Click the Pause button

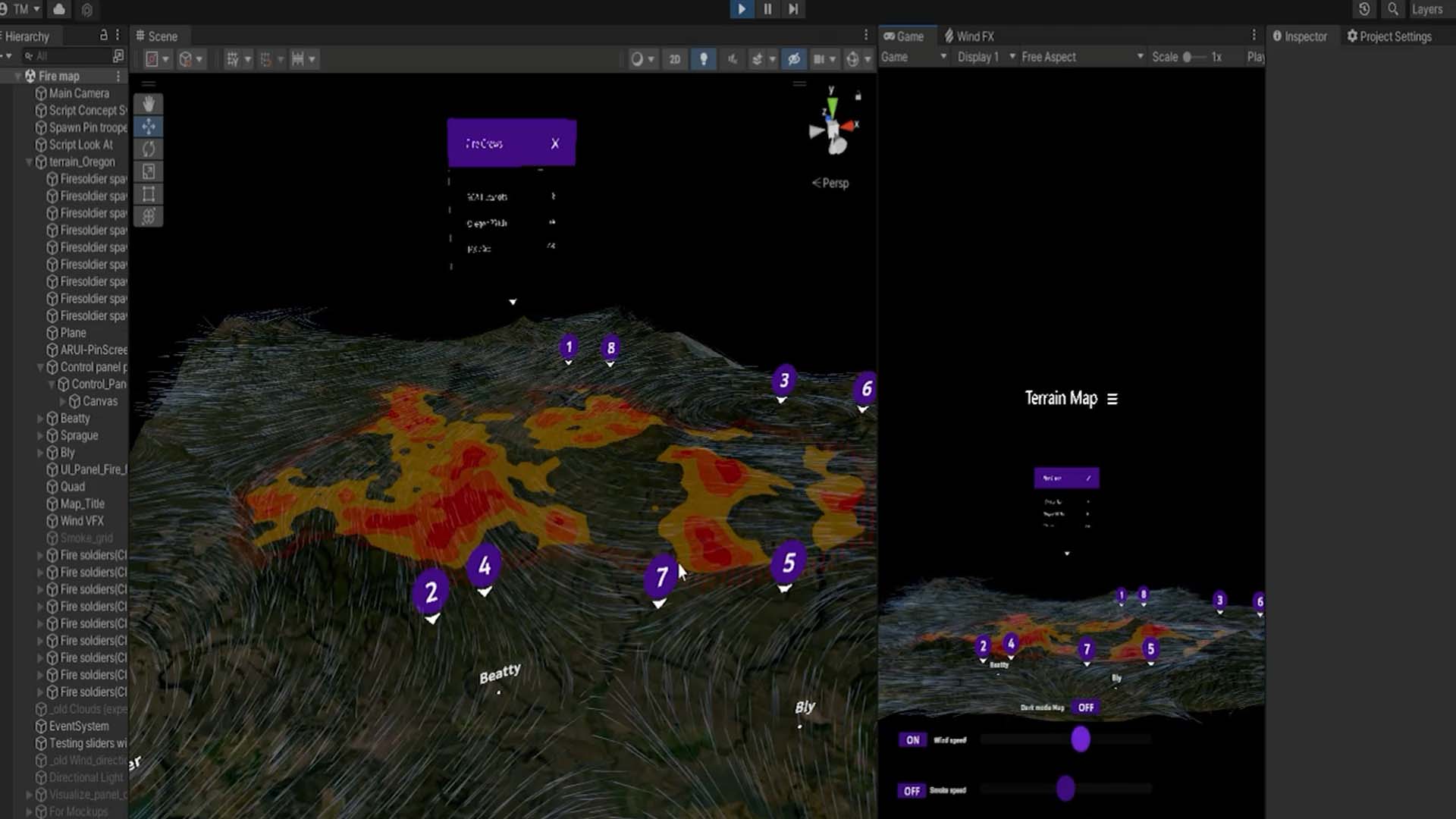click(767, 9)
